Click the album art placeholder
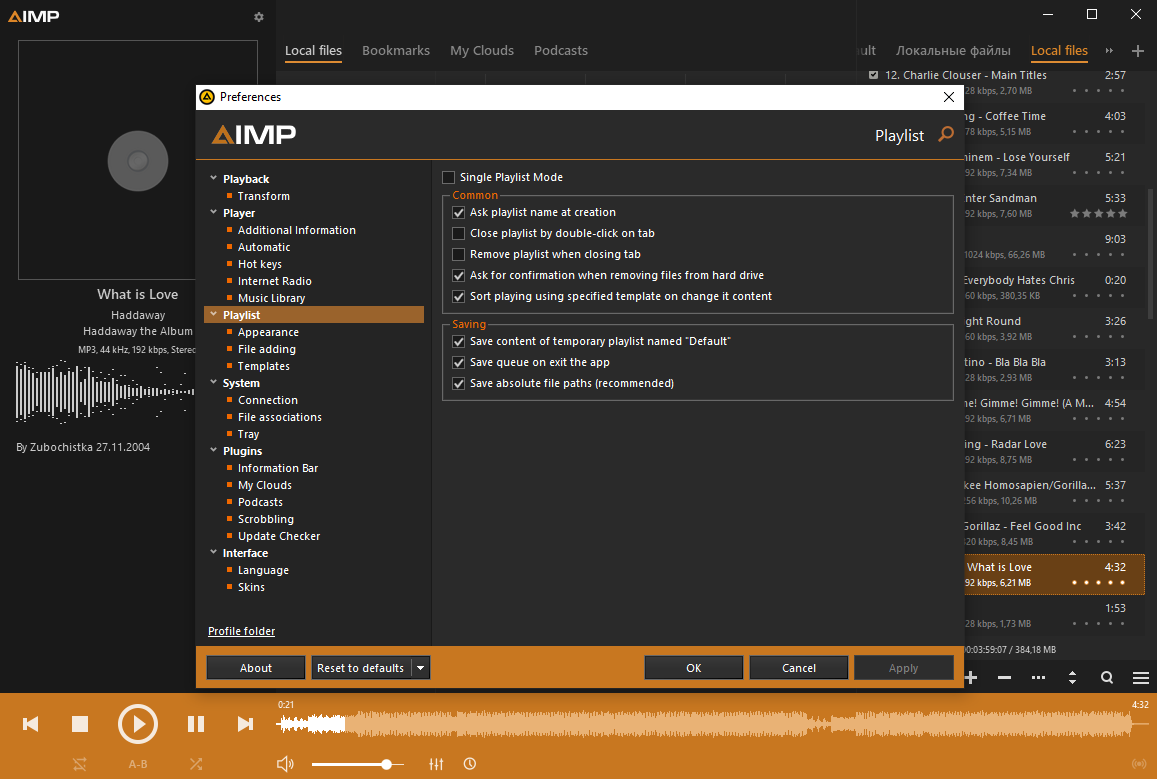The width and height of the screenshot is (1157, 779). [138, 160]
